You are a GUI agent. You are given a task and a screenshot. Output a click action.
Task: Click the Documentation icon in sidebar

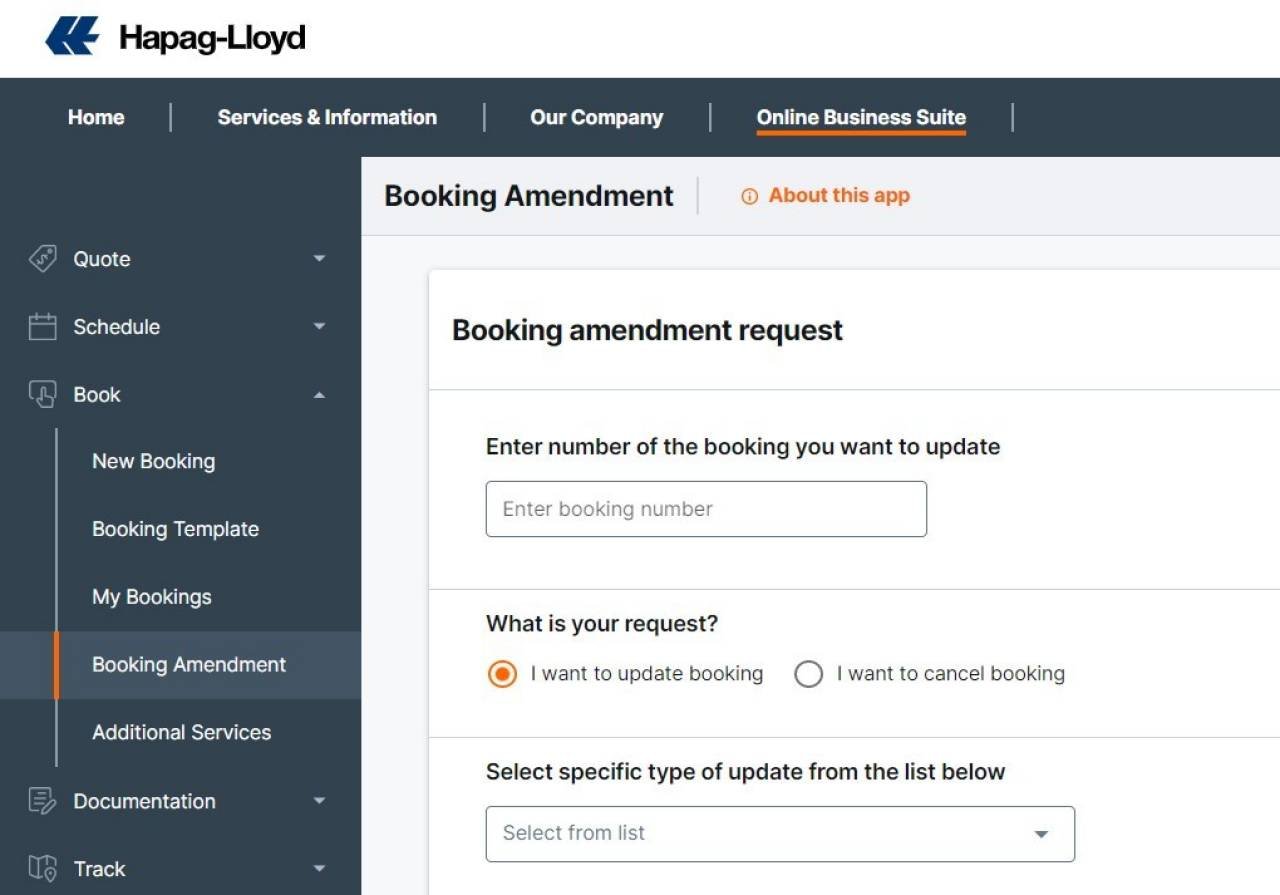click(x=40, y=800)
